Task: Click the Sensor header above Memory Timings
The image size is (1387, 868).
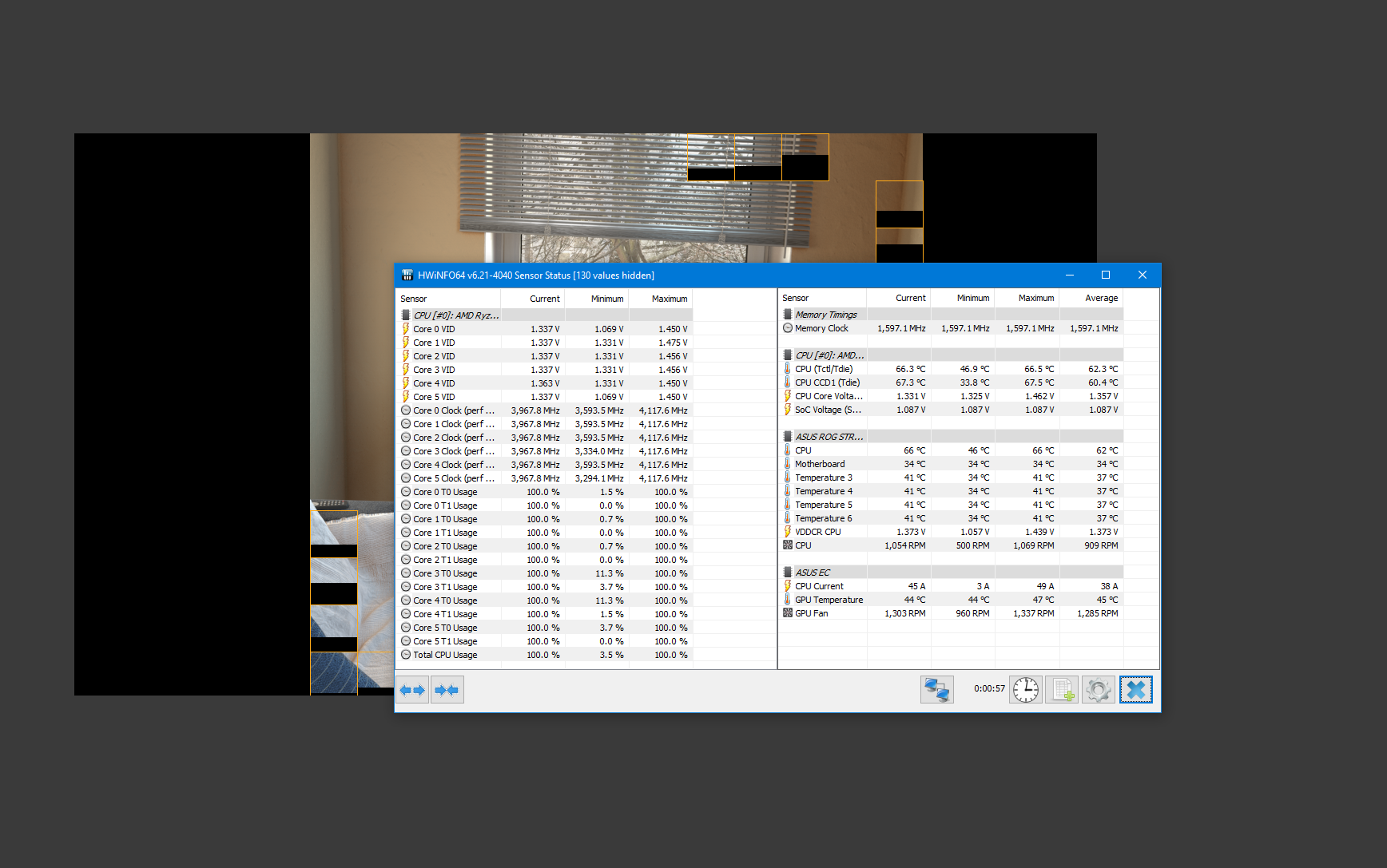Action: tap(822, 299)
